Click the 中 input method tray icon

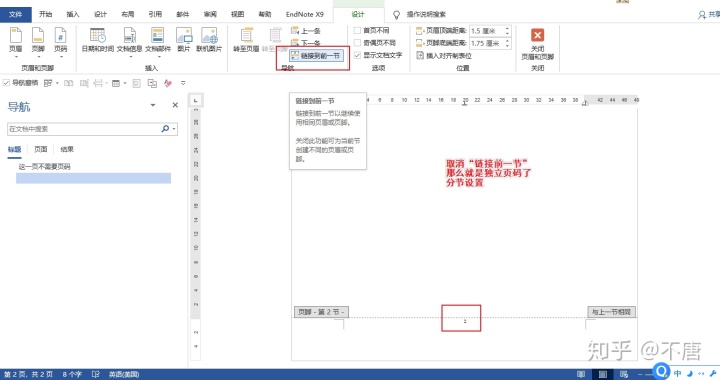click(x=677, y=373)
